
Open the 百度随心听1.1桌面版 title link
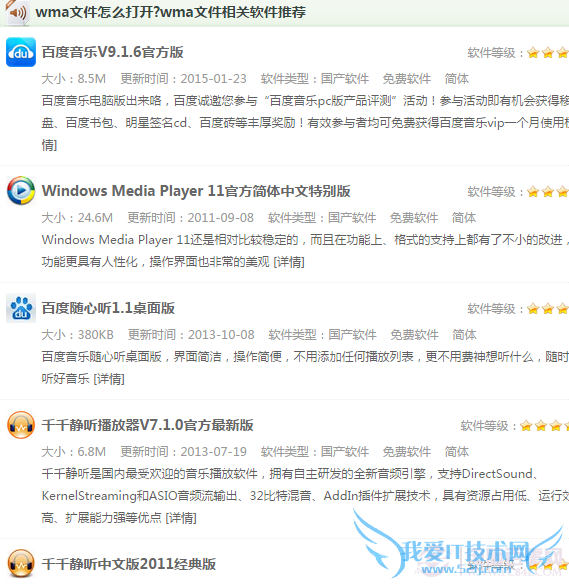pos(108,308)
